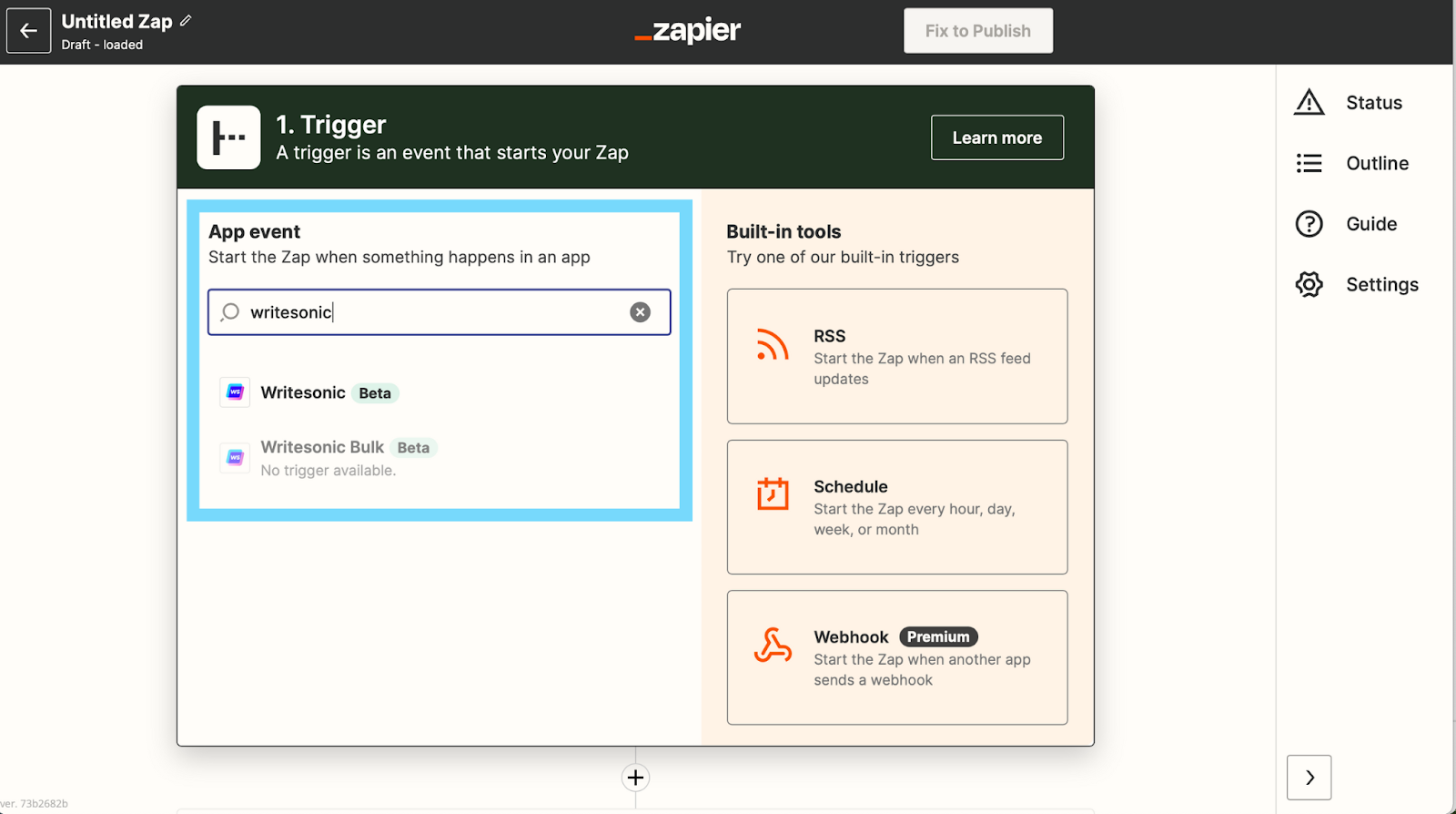
Task: Click the Settings gear icon
Action: tap(1309, 285)
